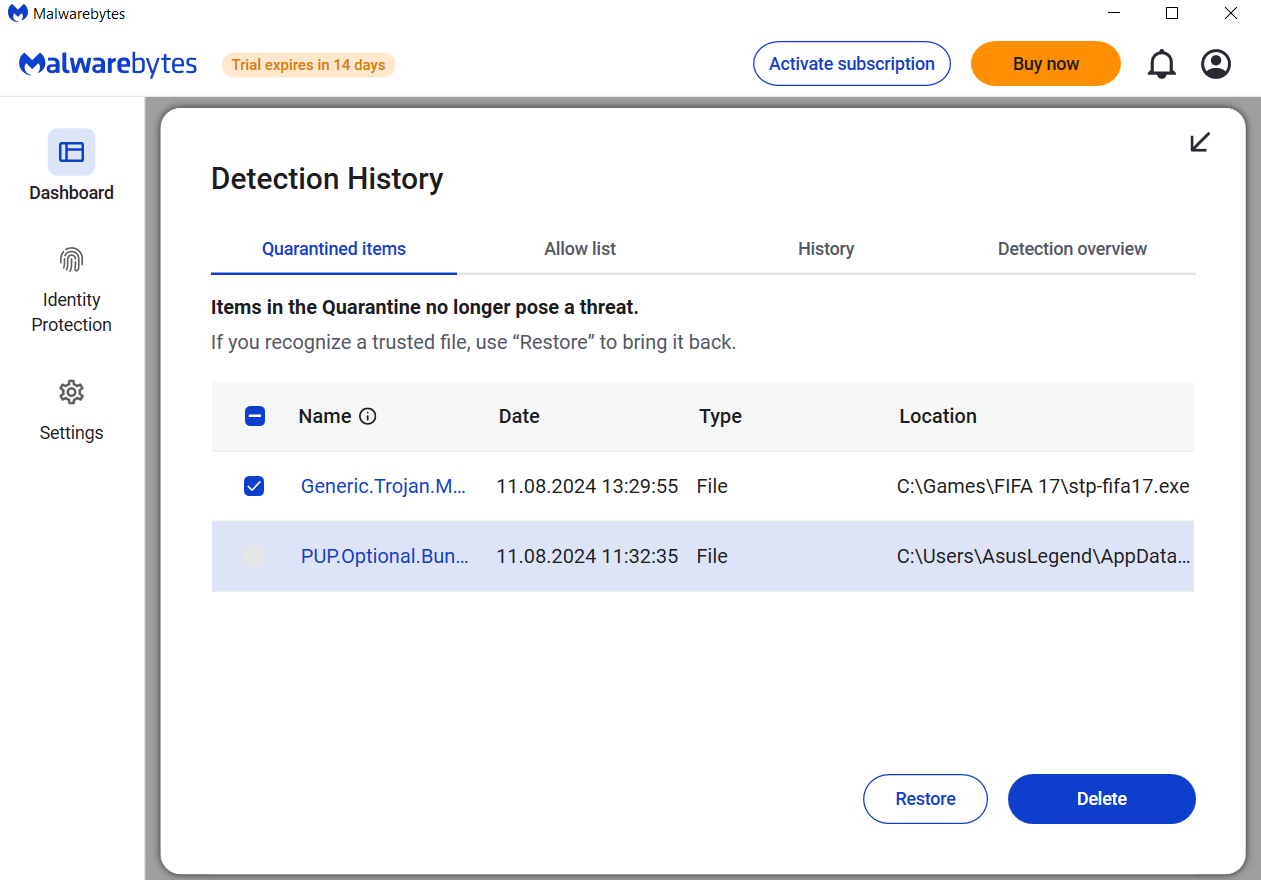
Task: Click location C:\Users\AsusLegend\AppData...
Action: click(x=1044, y=557)
